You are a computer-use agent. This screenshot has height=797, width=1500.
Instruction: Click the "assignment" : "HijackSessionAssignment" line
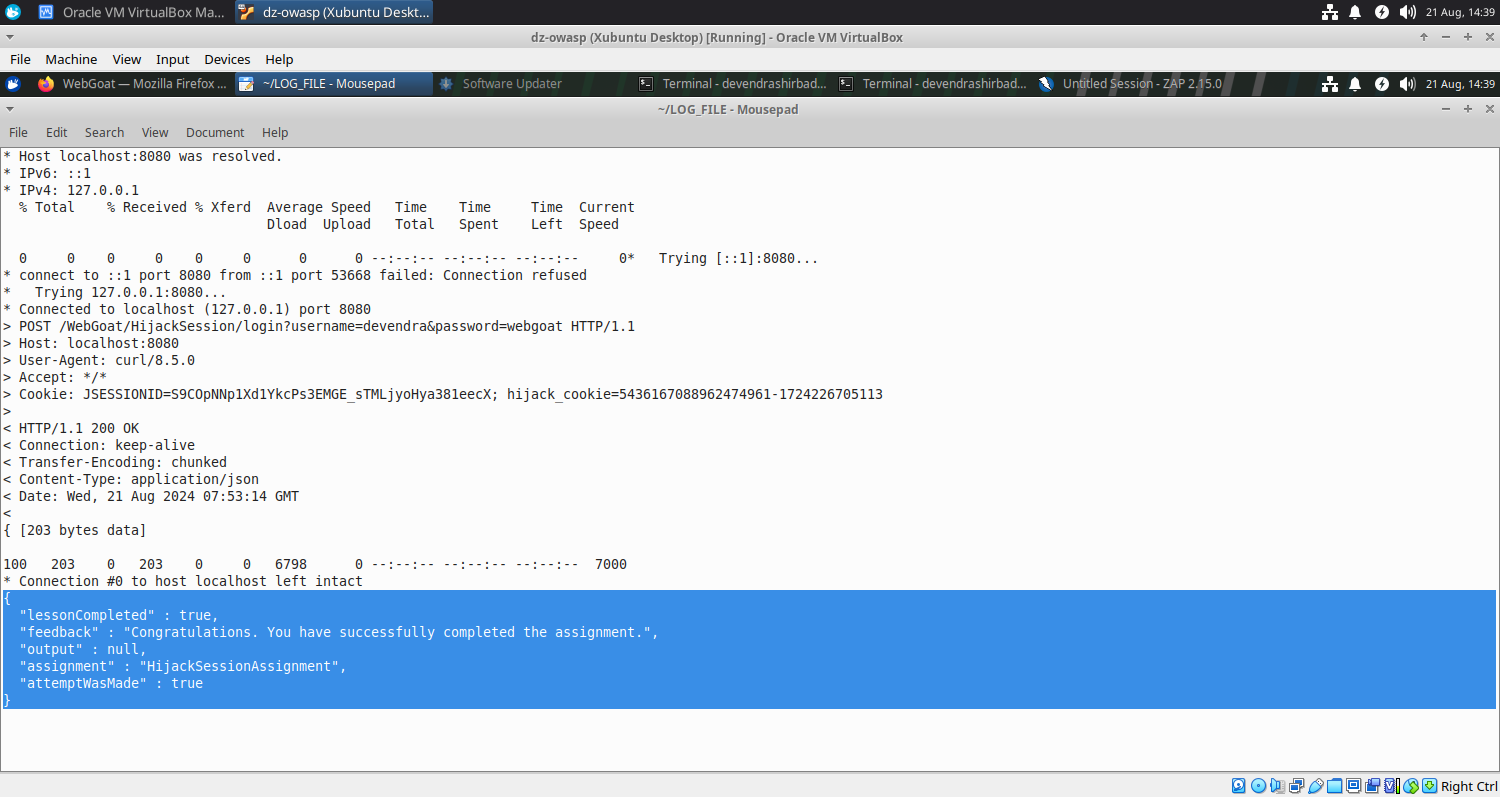(183, 666)
